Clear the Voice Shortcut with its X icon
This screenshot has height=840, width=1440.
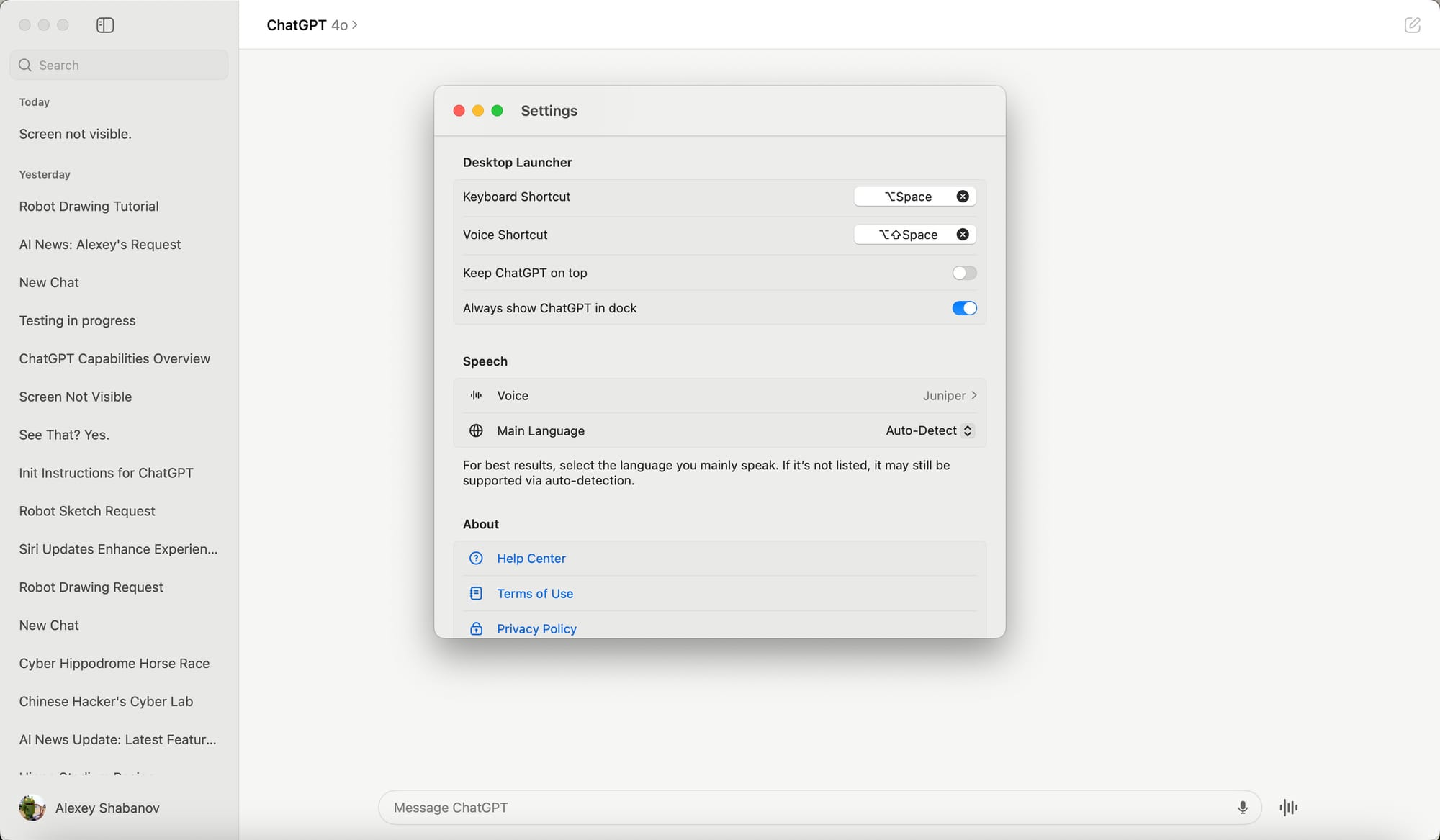963,234
